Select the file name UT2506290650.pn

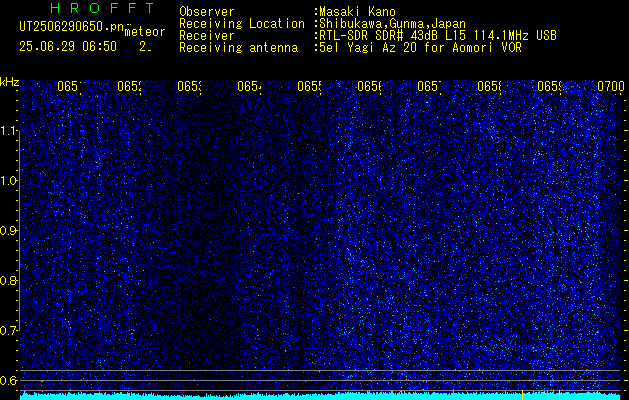[x=72, y=27]
